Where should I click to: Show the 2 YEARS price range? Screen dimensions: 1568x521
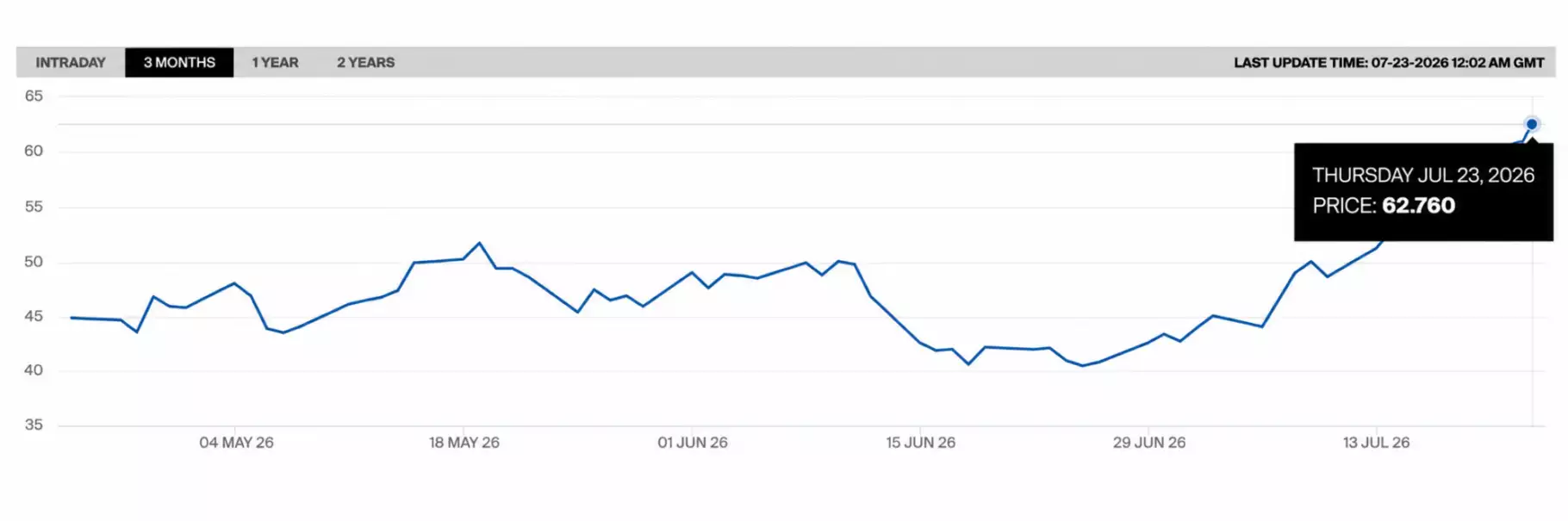pyautogui.click(x=365, y=63)
